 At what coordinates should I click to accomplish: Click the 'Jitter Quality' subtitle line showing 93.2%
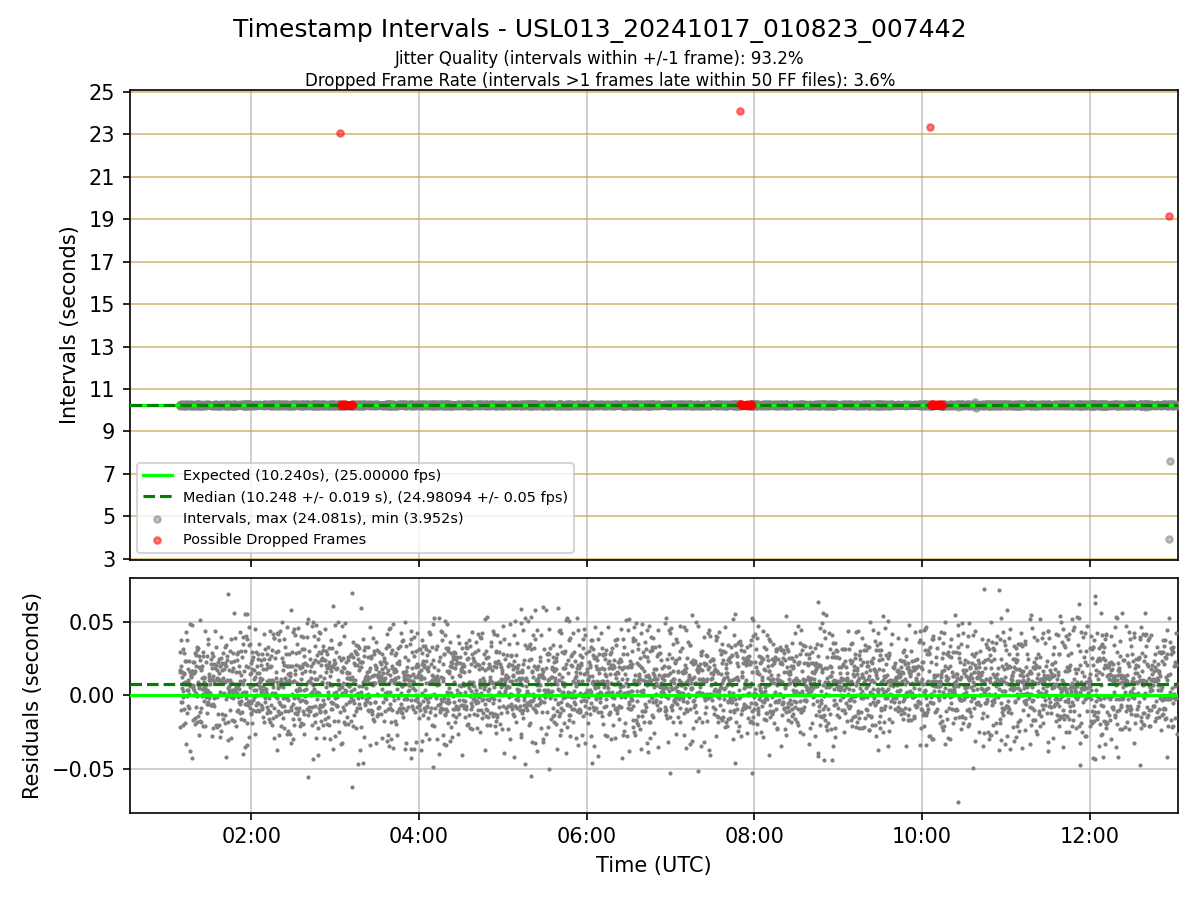coord(599,58)
